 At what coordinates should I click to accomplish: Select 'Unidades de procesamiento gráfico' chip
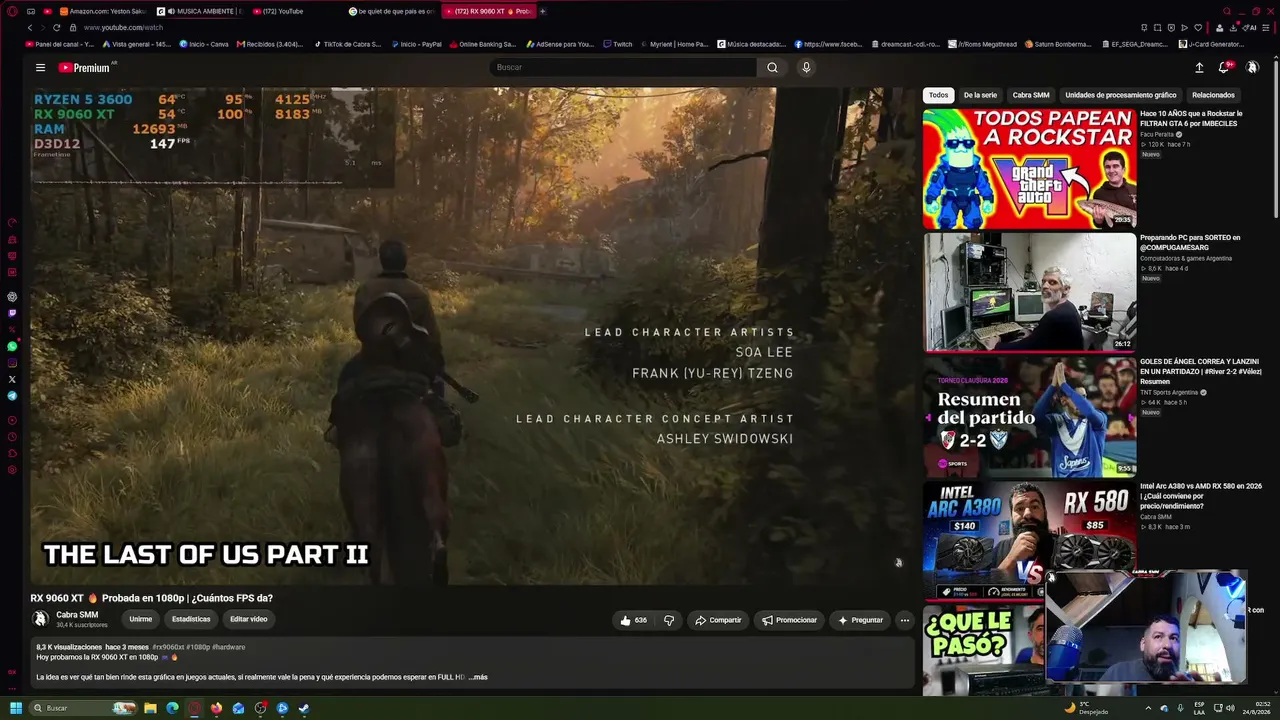click(1120, 95)
